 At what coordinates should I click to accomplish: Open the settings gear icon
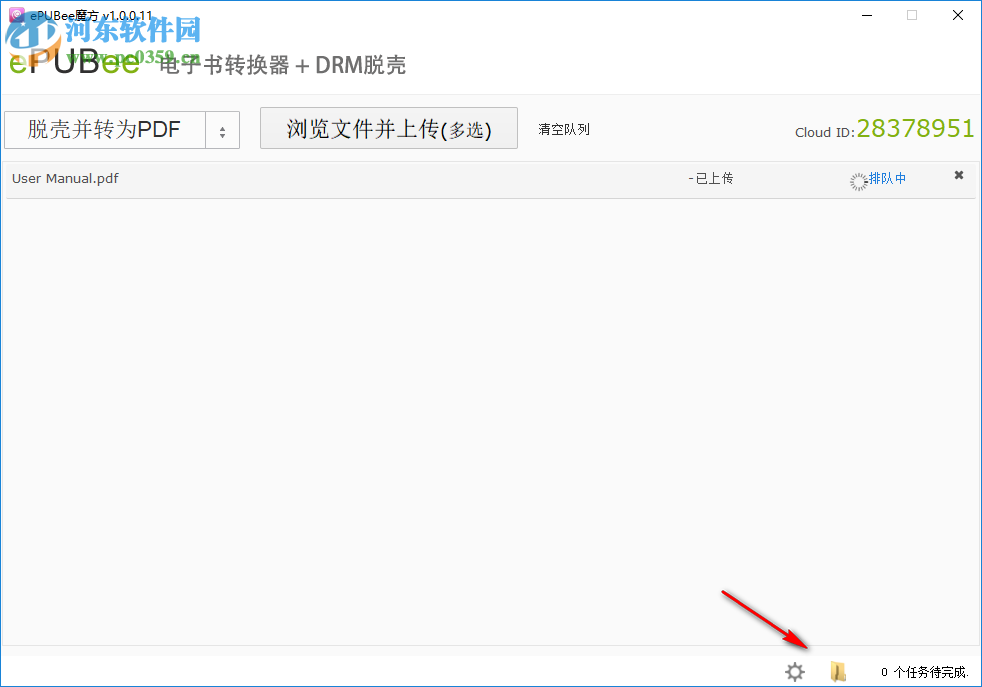(x=794, y=672)
